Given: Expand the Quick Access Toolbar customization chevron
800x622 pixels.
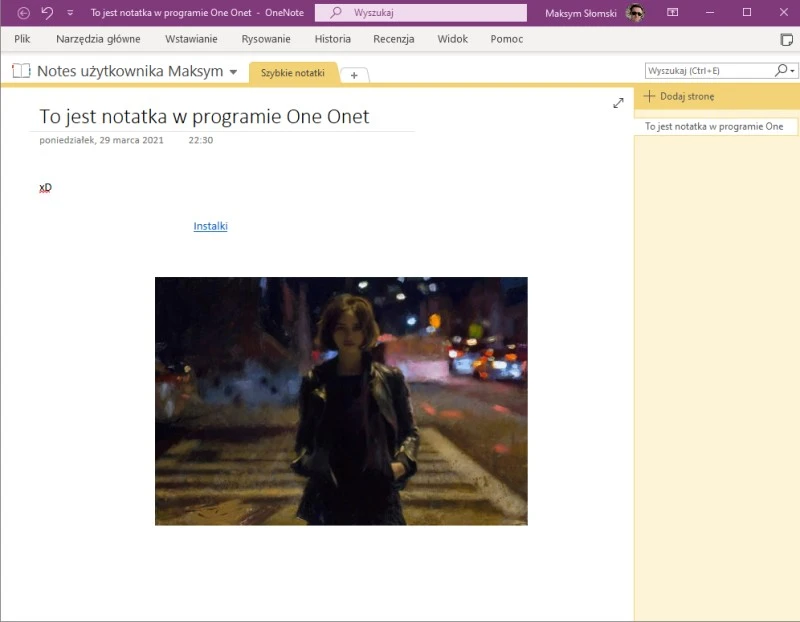Looking at the screenshot, I should point(68,13).
